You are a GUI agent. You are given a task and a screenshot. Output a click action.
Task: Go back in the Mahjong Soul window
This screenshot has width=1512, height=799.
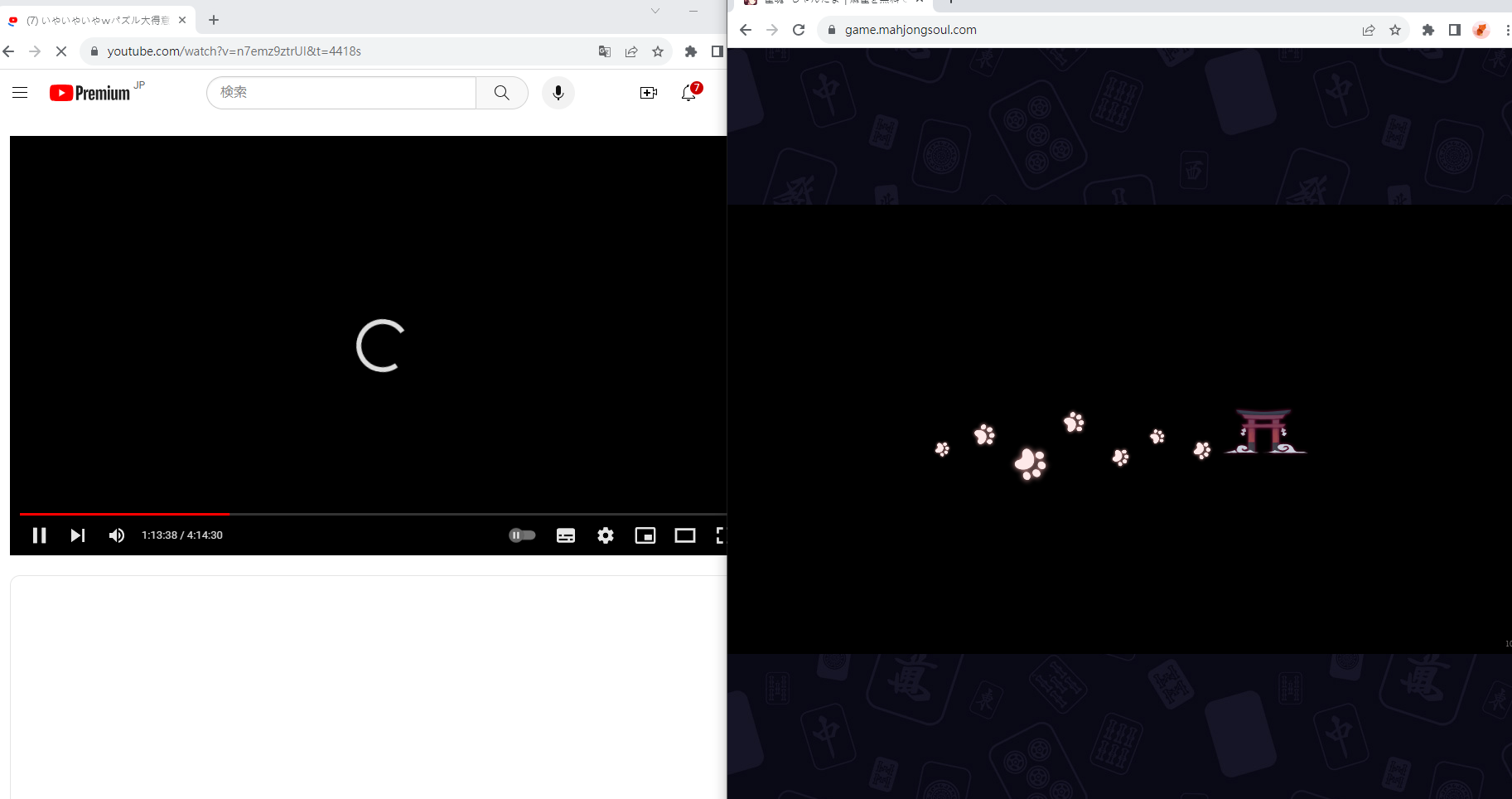coord(746,30)
